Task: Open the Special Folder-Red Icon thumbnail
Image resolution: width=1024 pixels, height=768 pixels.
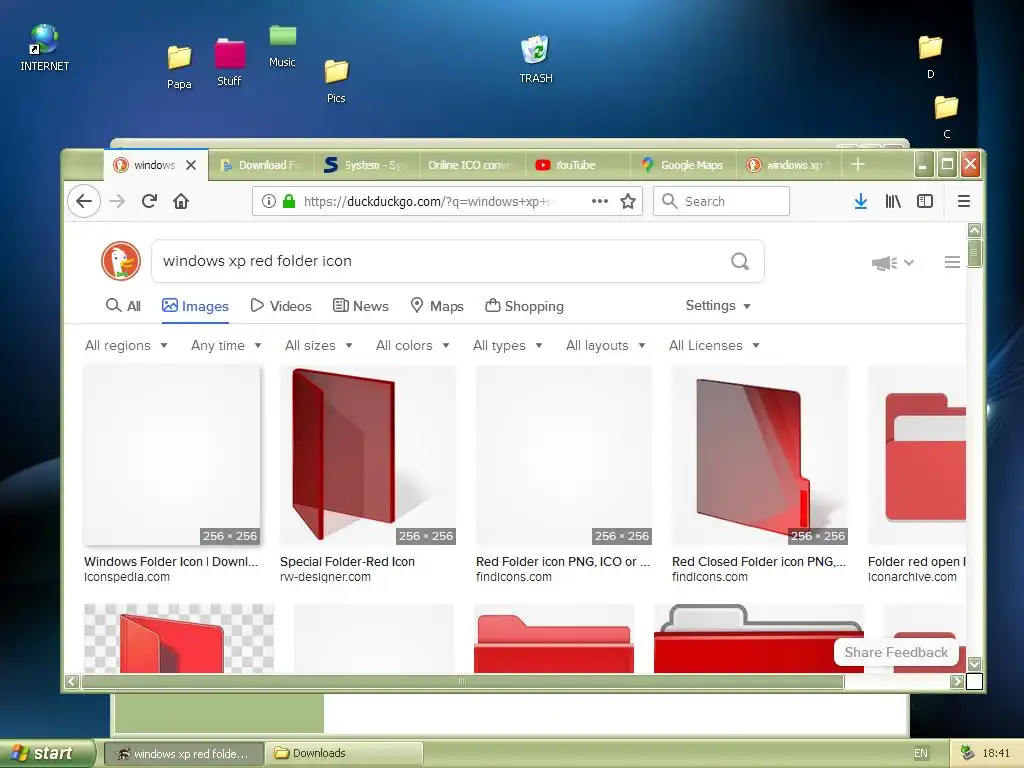Action: point(368,455)
